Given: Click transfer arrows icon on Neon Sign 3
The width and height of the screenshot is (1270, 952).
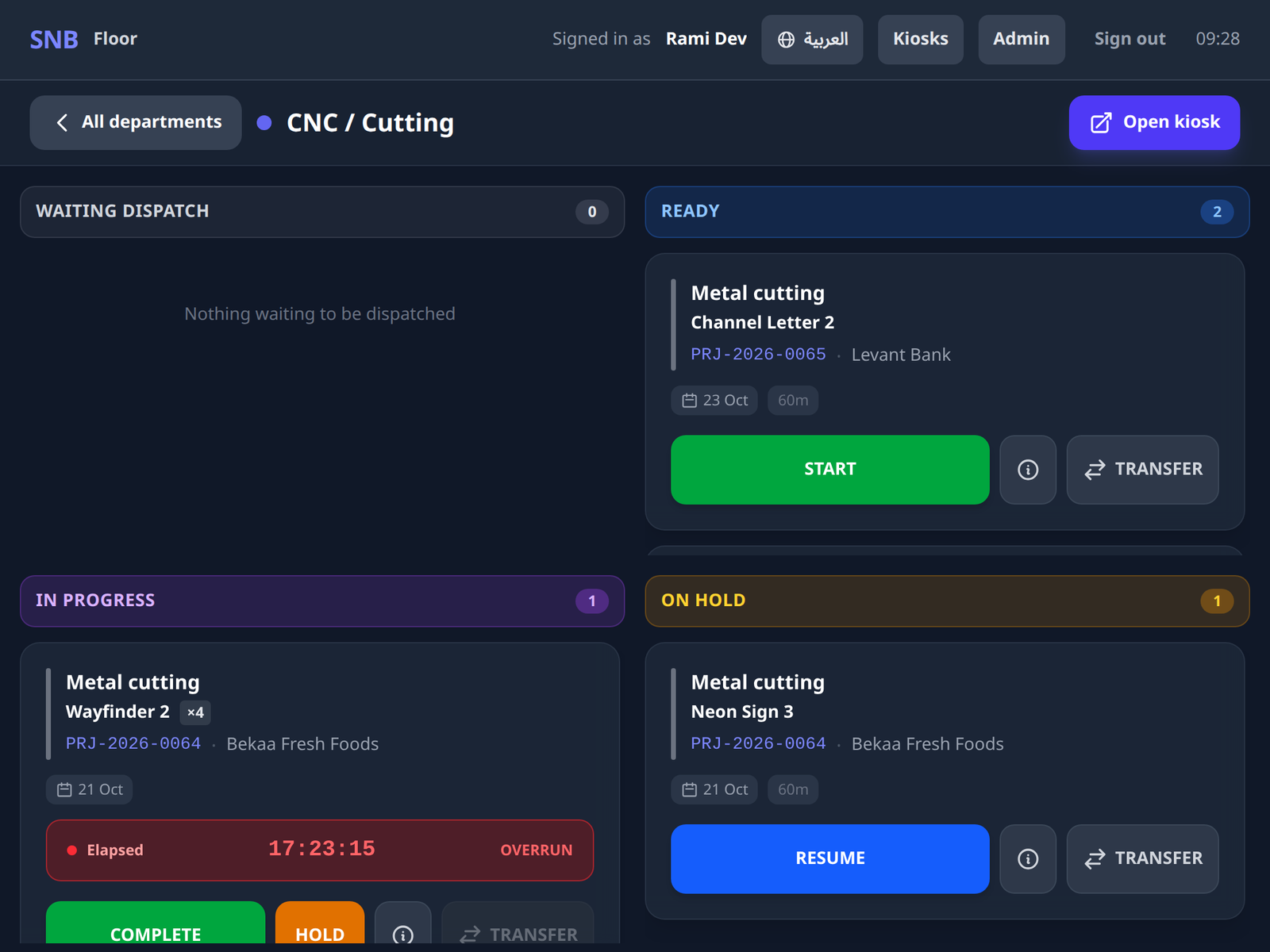Looking at the screenshot, I should click(1095, 858).
